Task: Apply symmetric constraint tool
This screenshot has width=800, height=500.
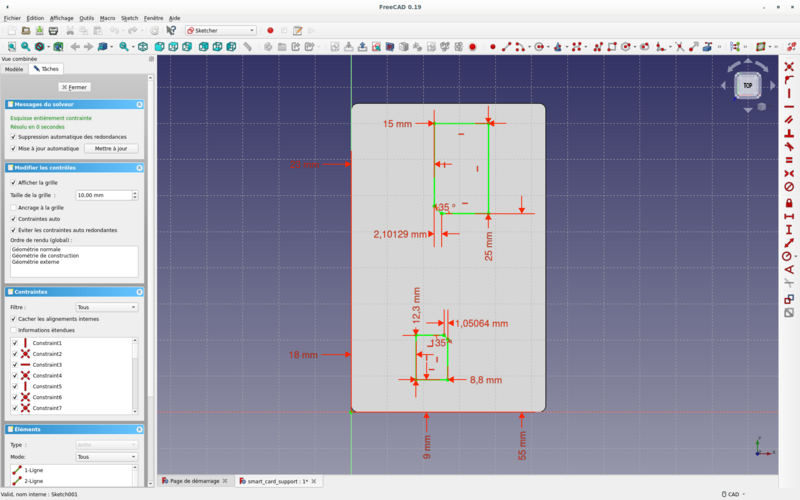Action: click(x=789, y=173)
